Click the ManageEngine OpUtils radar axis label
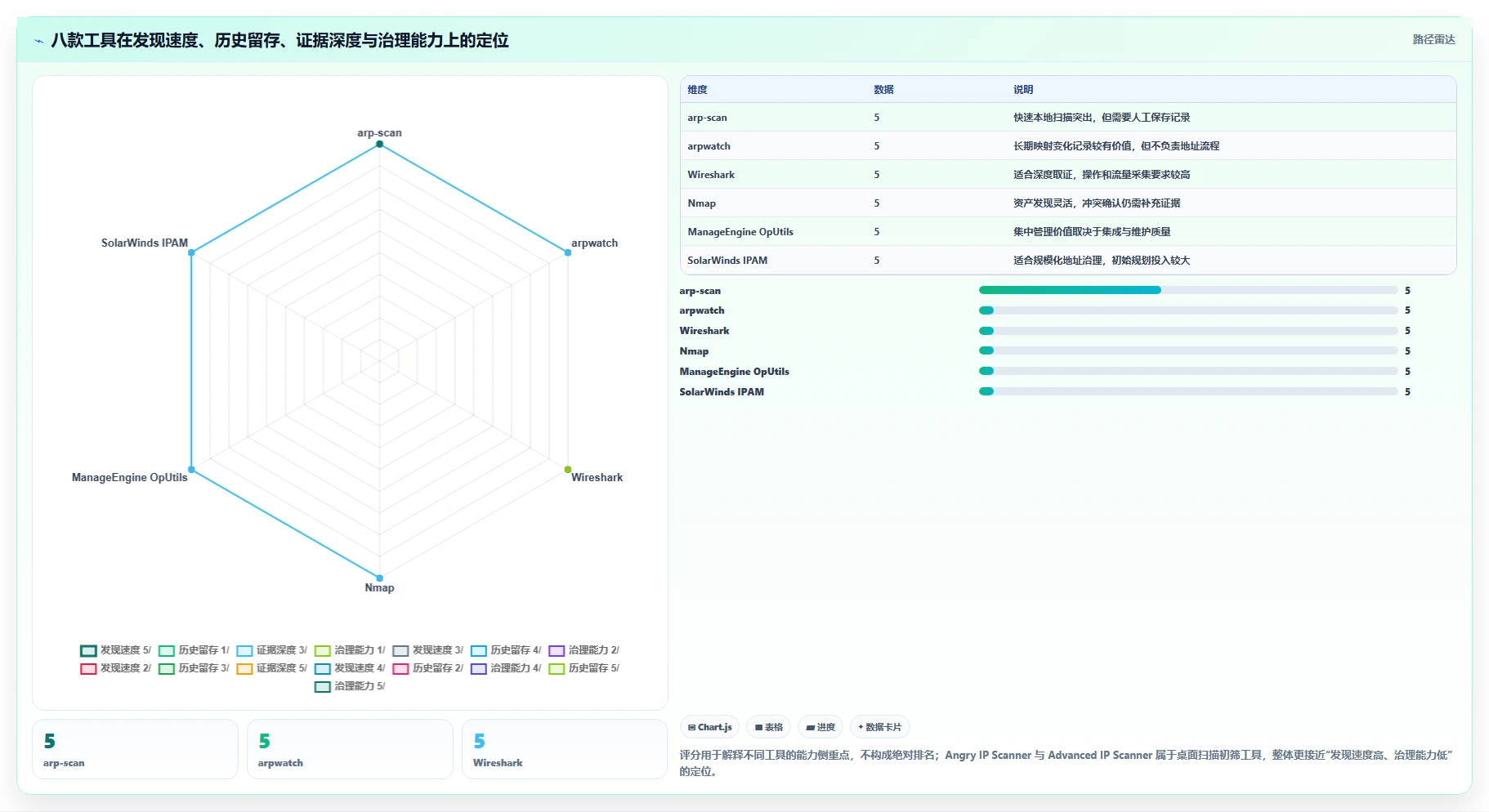Image resolution: width=1489 pixels, height=812 pixels. 130,477
